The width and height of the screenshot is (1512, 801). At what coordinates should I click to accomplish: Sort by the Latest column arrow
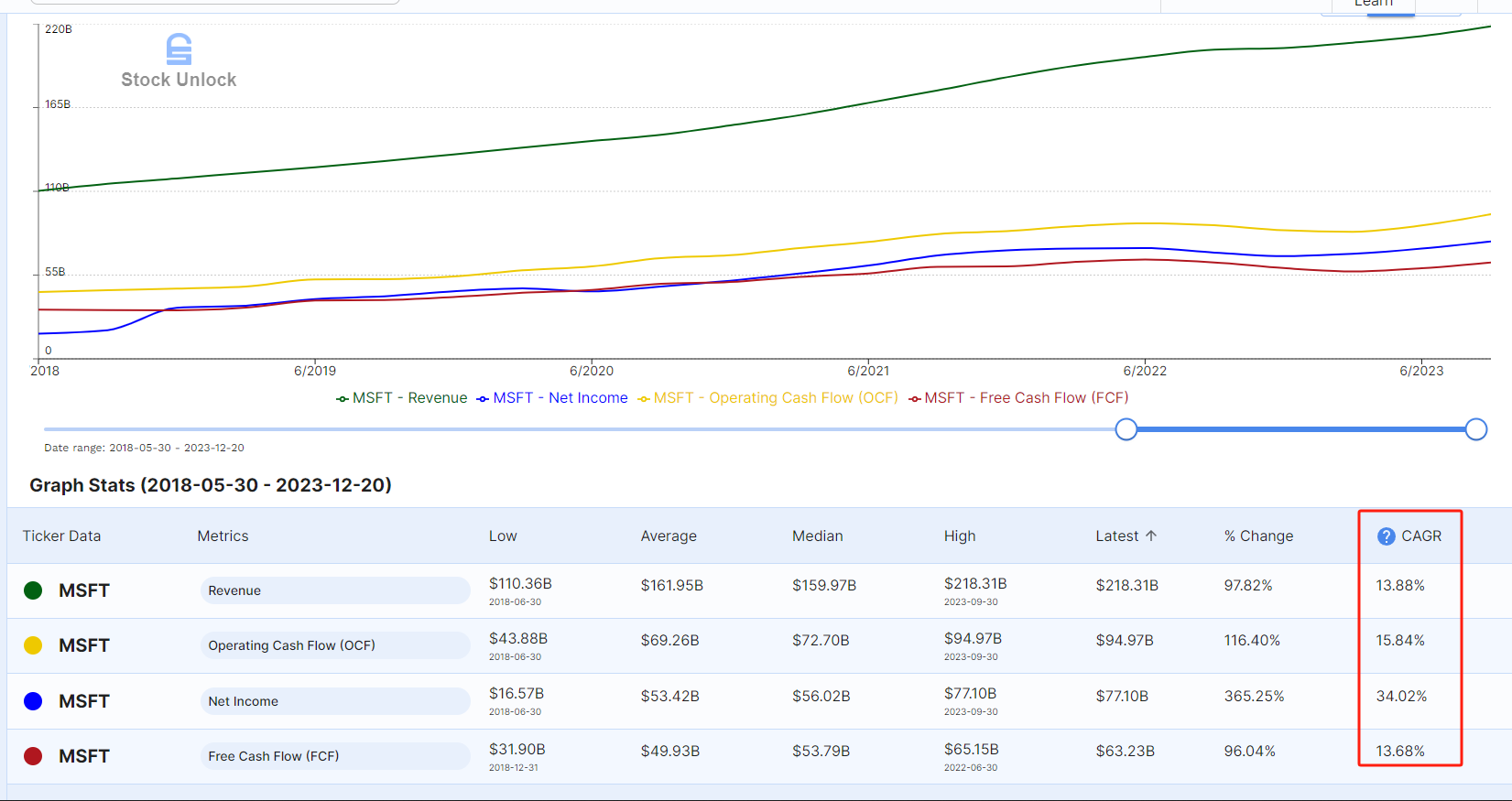pyautogui.click(x=1151, y=536)
